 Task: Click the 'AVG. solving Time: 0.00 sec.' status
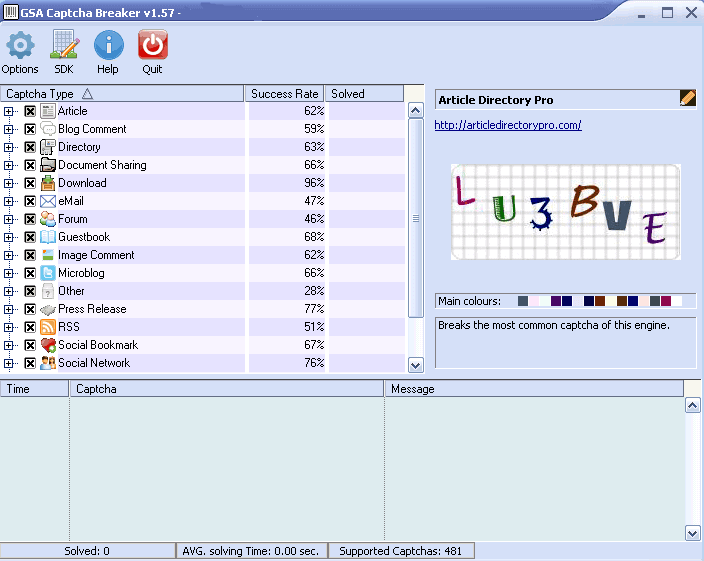click(251, 551)
